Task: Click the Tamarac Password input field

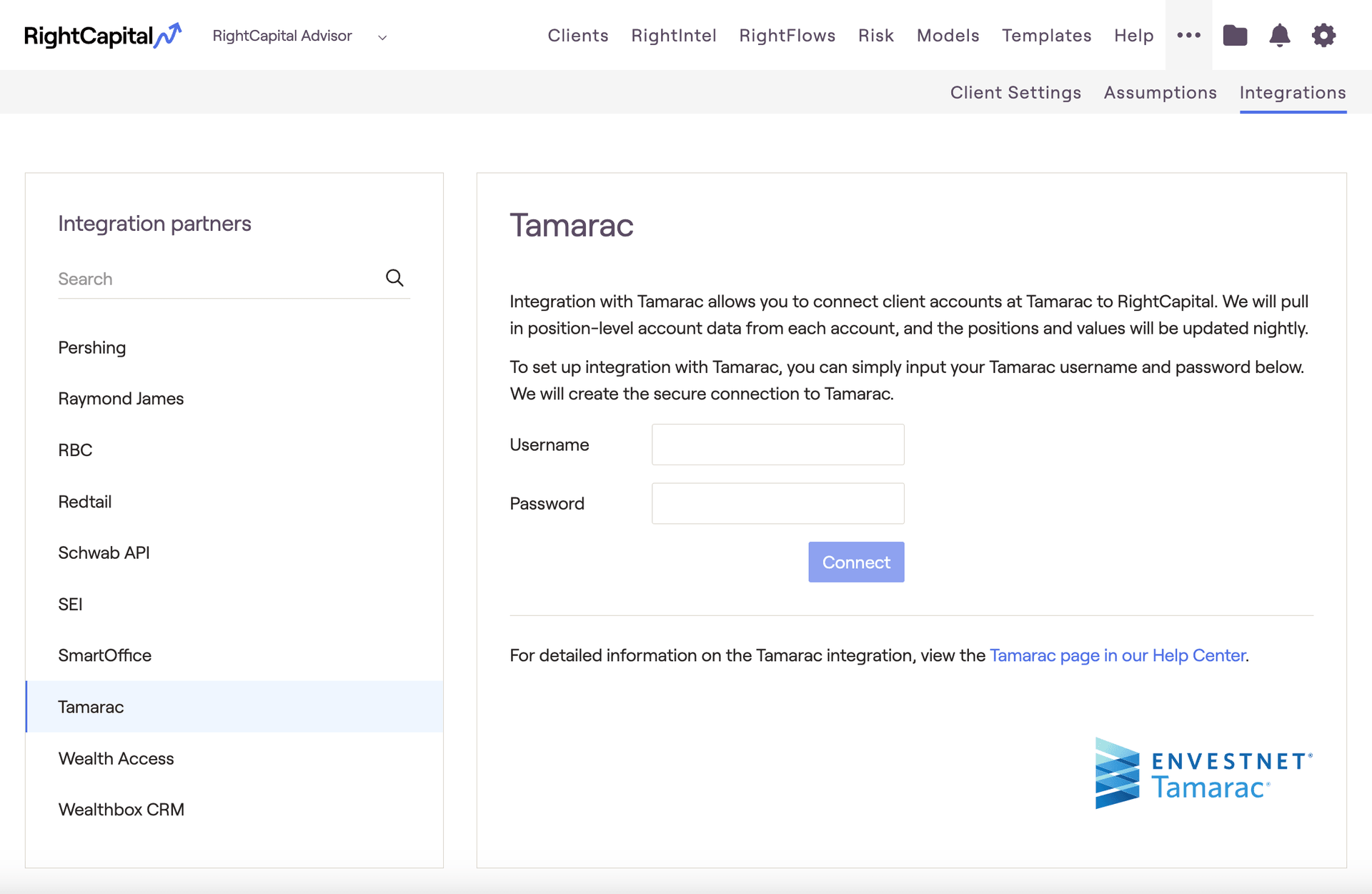Action: (x=777, y=503)
